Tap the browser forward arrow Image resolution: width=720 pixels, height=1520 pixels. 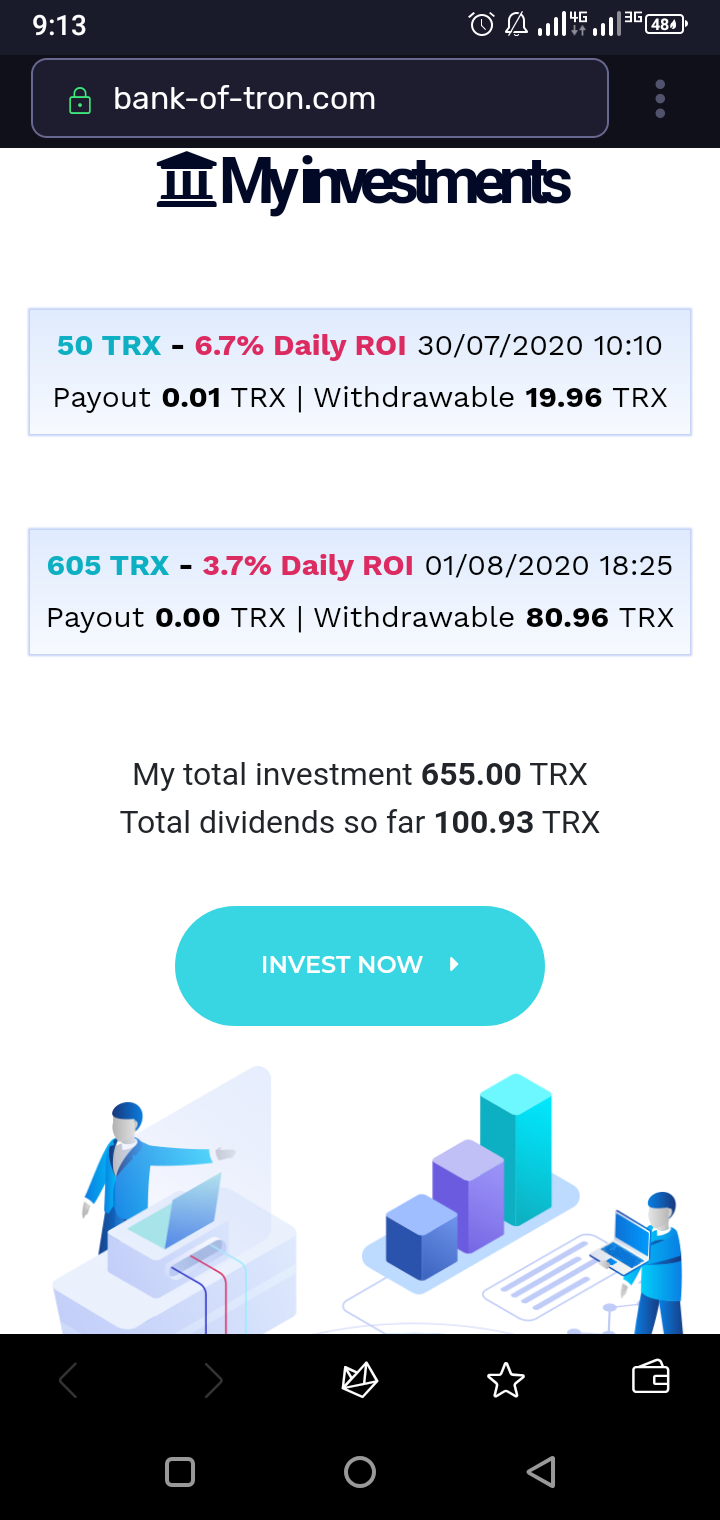pos(213,1381)
